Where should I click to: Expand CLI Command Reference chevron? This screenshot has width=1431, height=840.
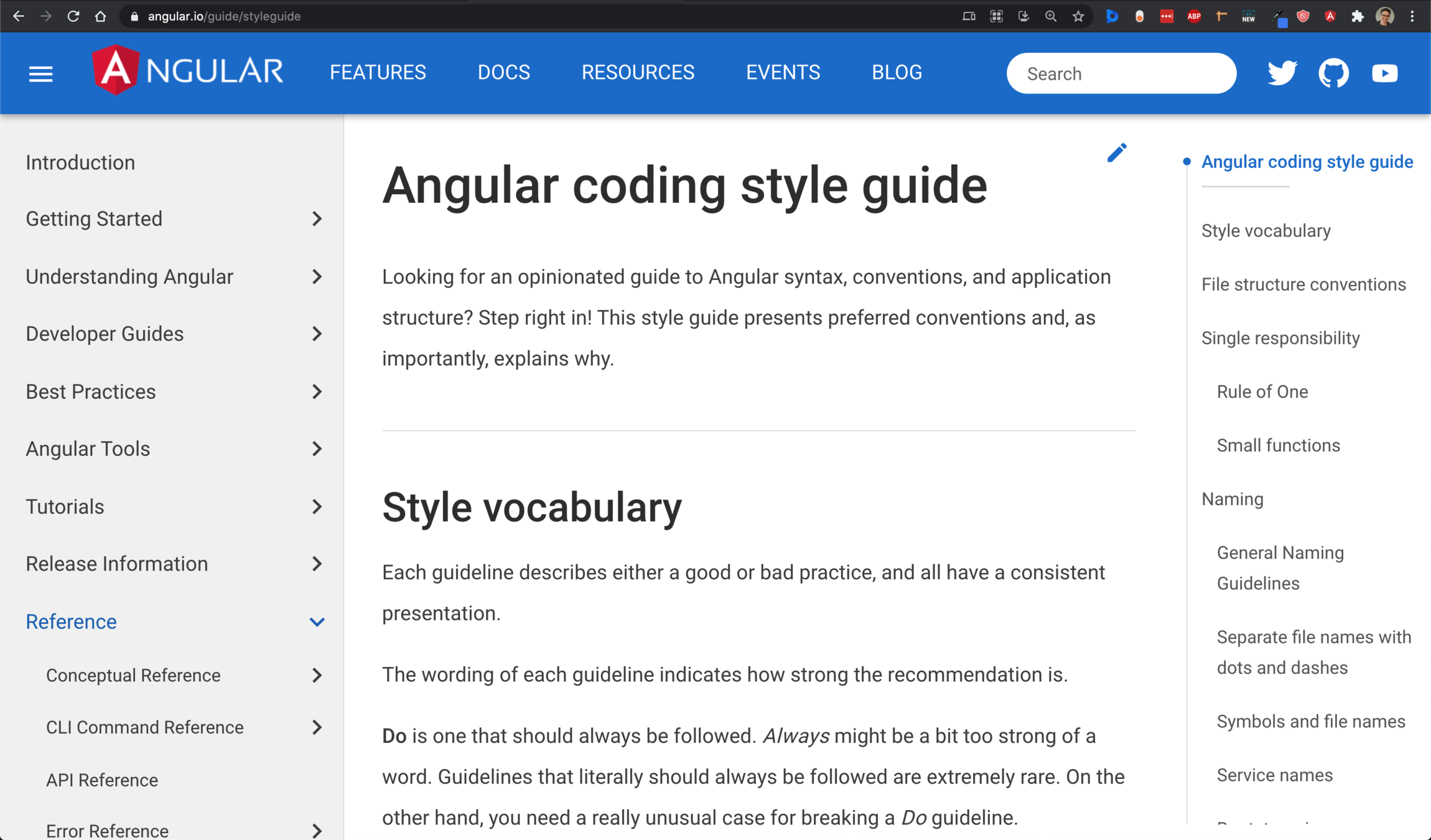coord(317,727)
